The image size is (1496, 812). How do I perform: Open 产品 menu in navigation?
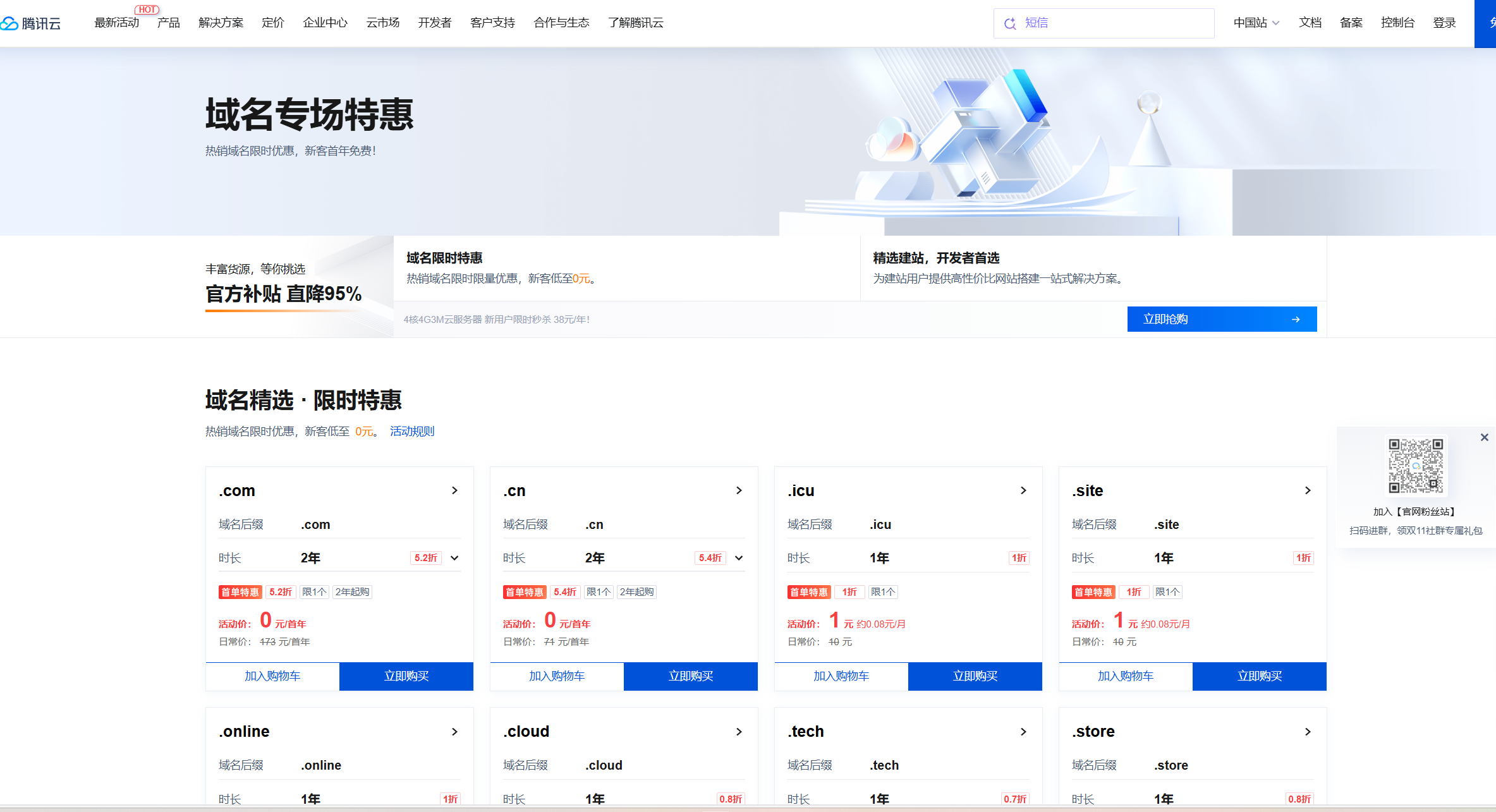[168, 23]
